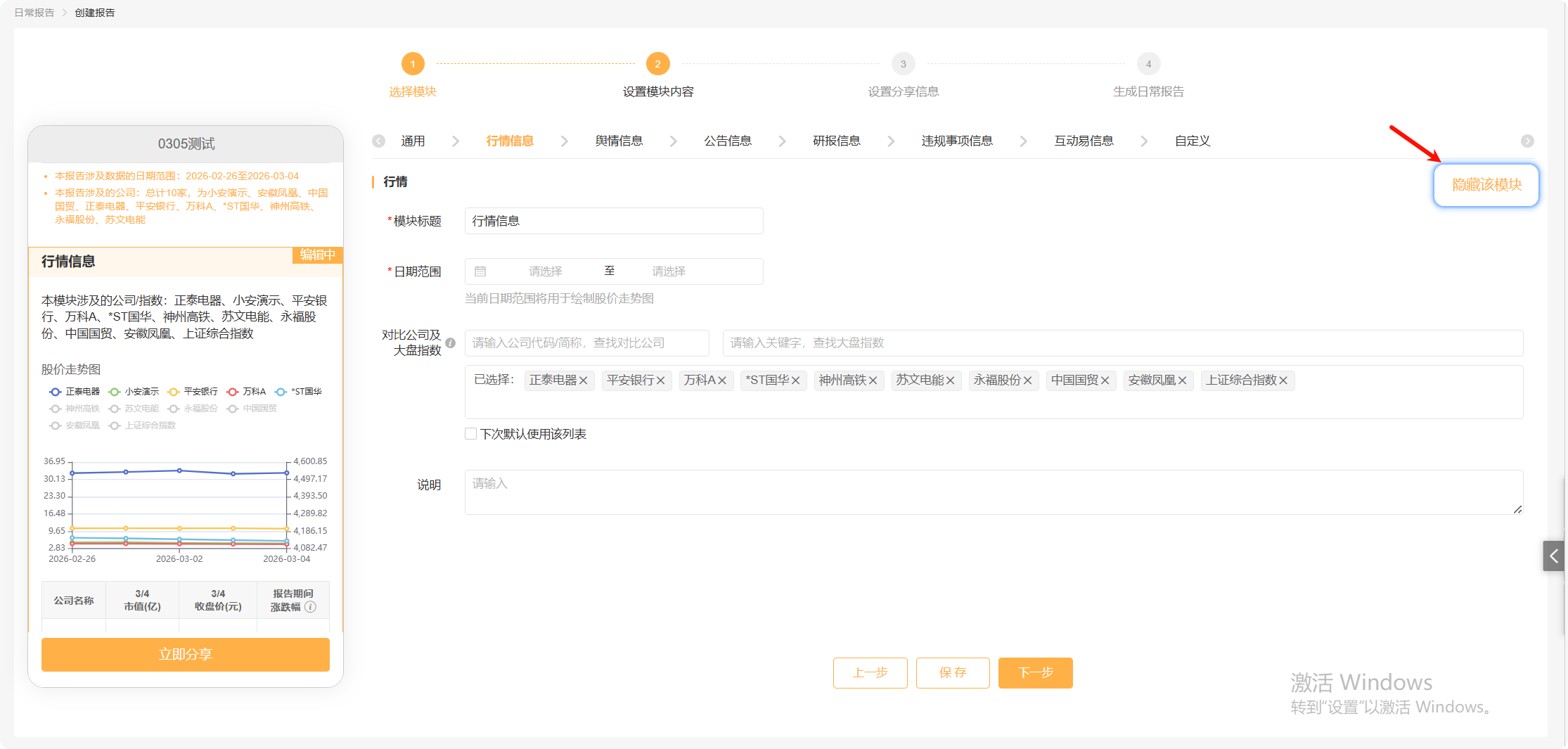
Task: Edit the 模块标题 input field
Action: (614, 221)
